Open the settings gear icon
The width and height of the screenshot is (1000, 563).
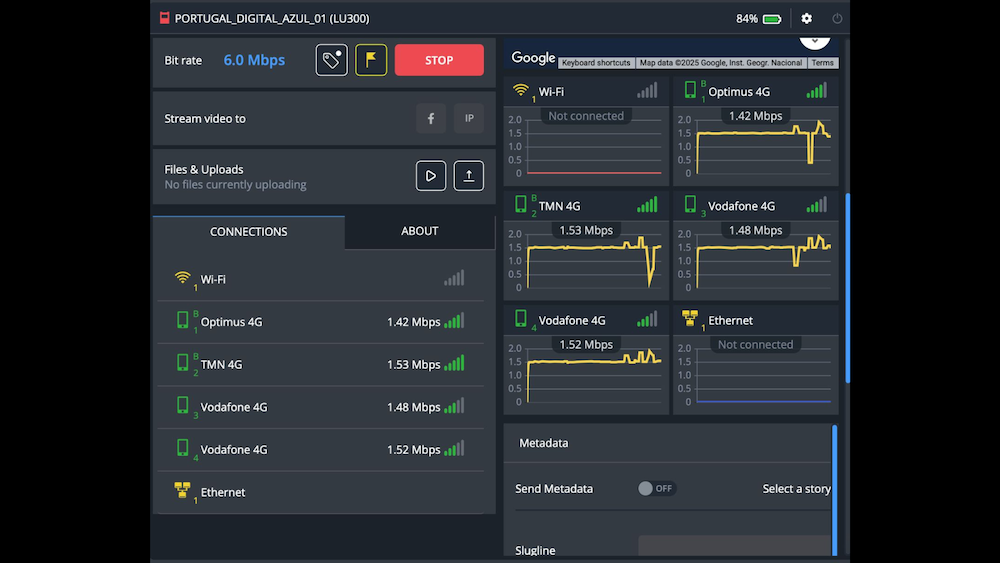click(x=807, y=18)
